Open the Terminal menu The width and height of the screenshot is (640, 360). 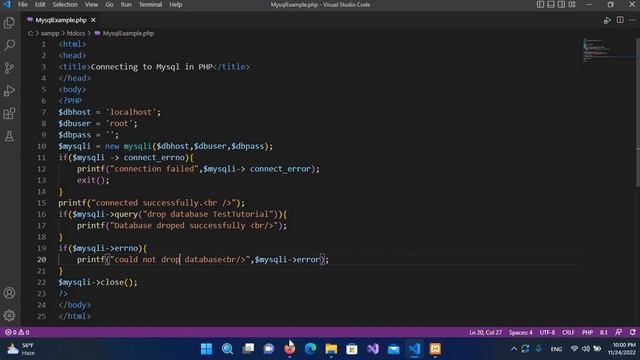pyautogui.click(x=151, y=4)
